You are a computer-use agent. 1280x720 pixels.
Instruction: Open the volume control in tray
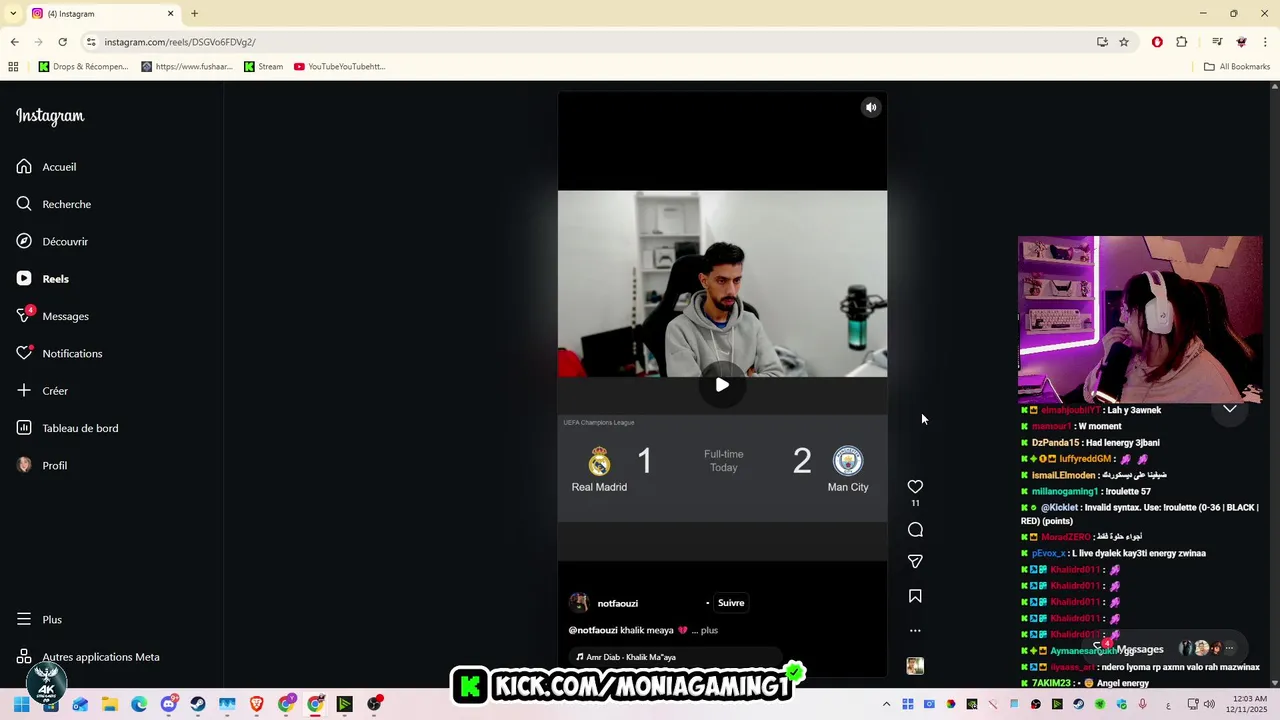(1209, 704)
